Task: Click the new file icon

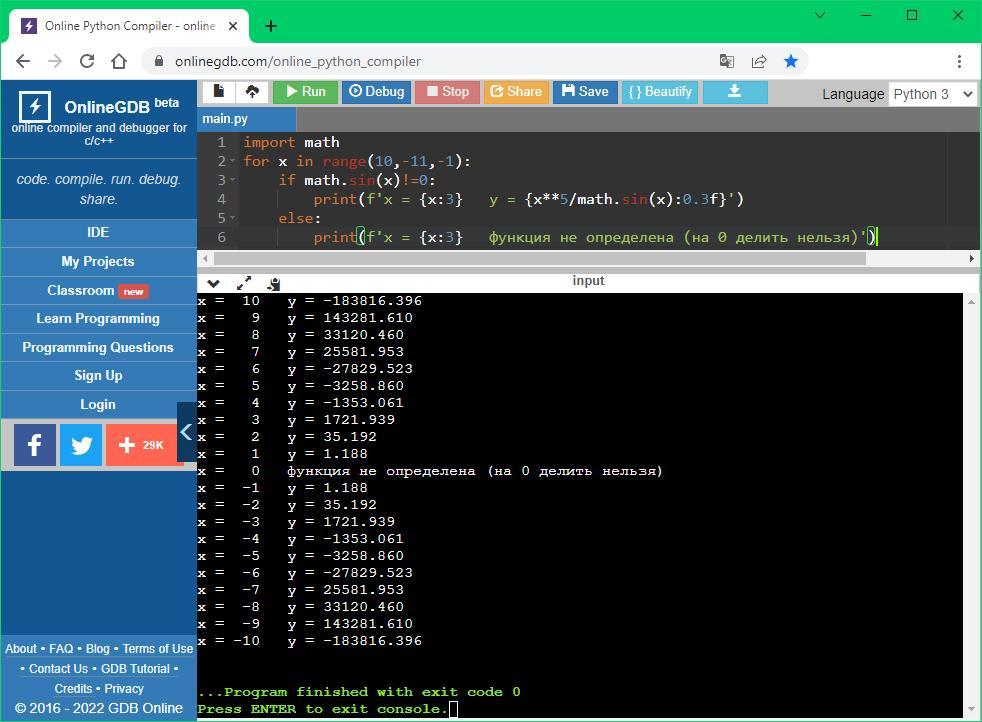Action: pos(219,92)
